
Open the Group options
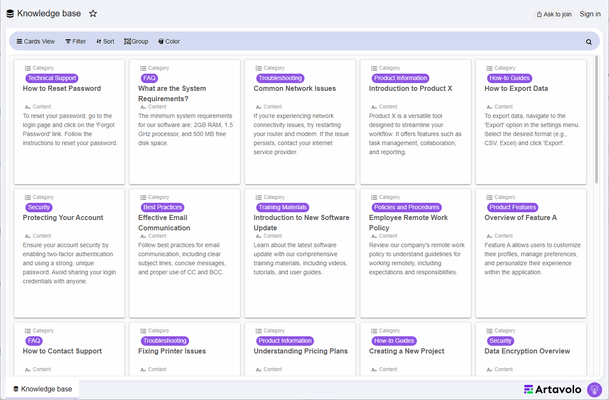(136, 42)
